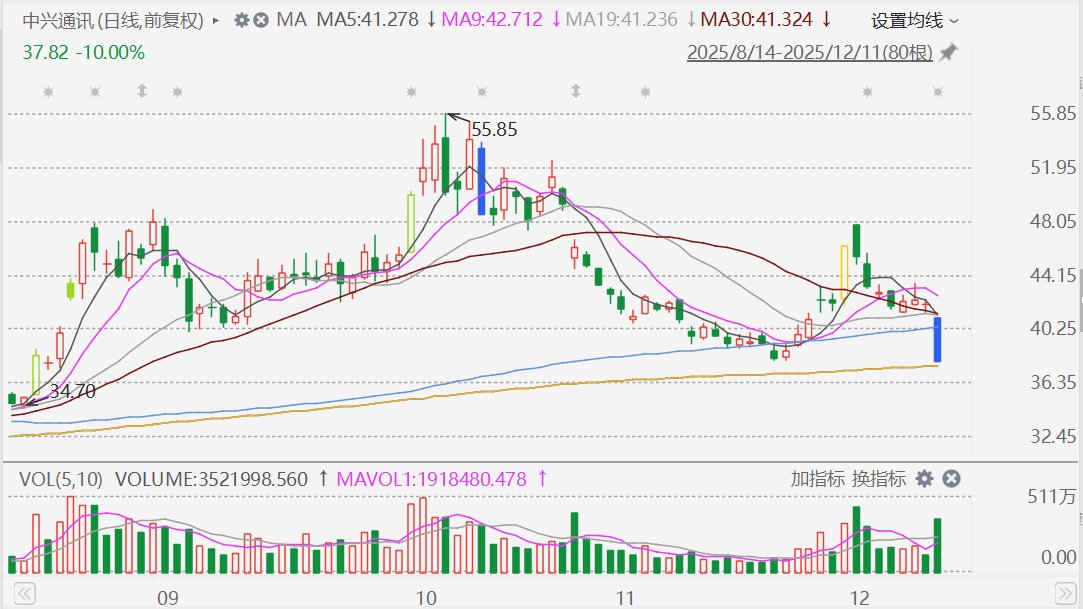Close the VOL indicator panel

(x=951, y=479)
